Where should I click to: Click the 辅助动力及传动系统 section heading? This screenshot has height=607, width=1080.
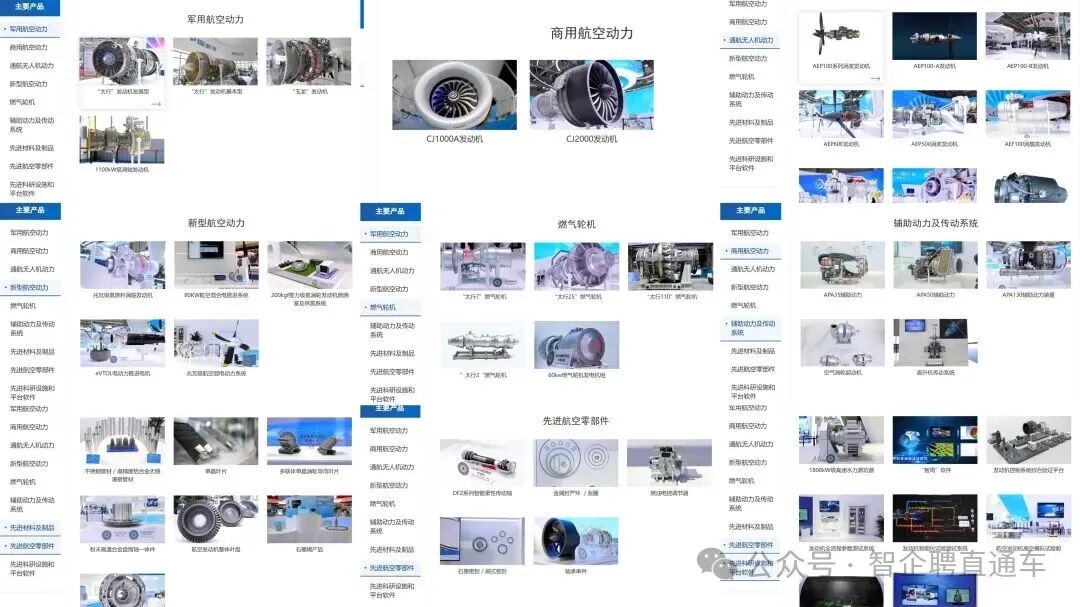(x=935, y=223)
